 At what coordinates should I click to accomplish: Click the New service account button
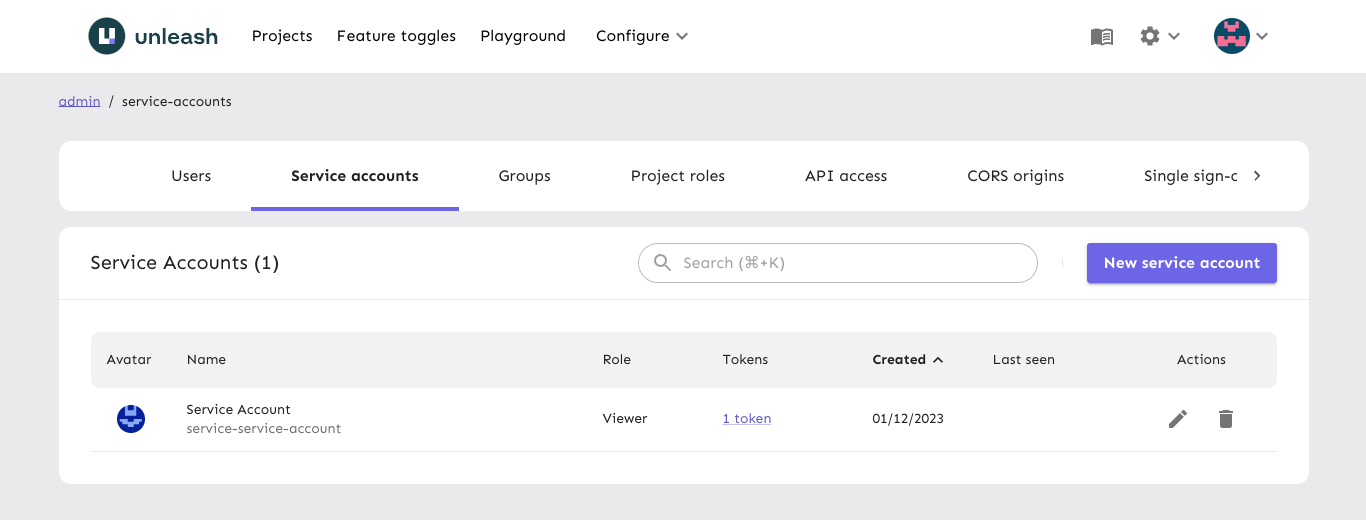tap(1181, 263)
